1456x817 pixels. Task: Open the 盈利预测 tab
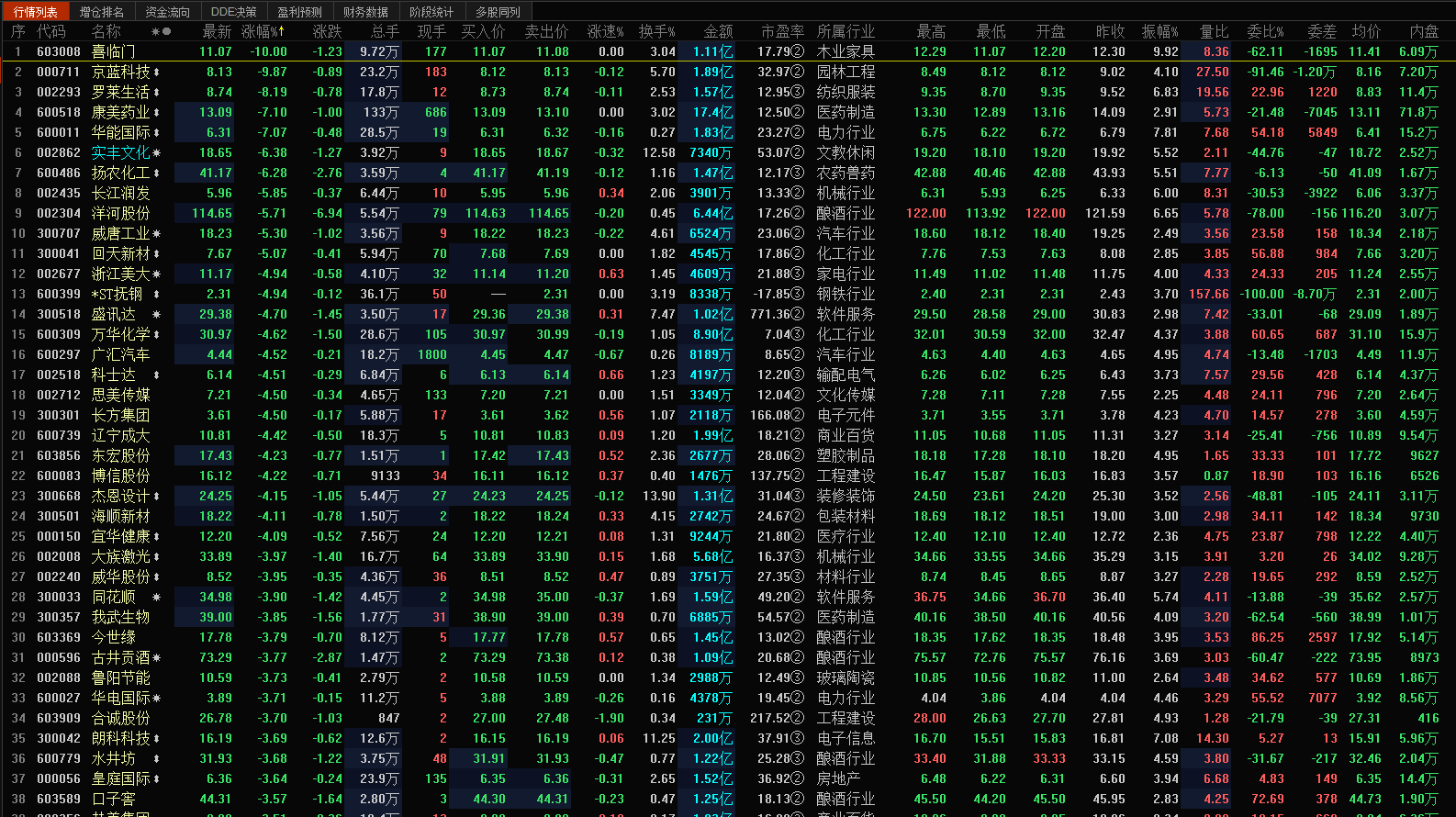tap(300, 12)
